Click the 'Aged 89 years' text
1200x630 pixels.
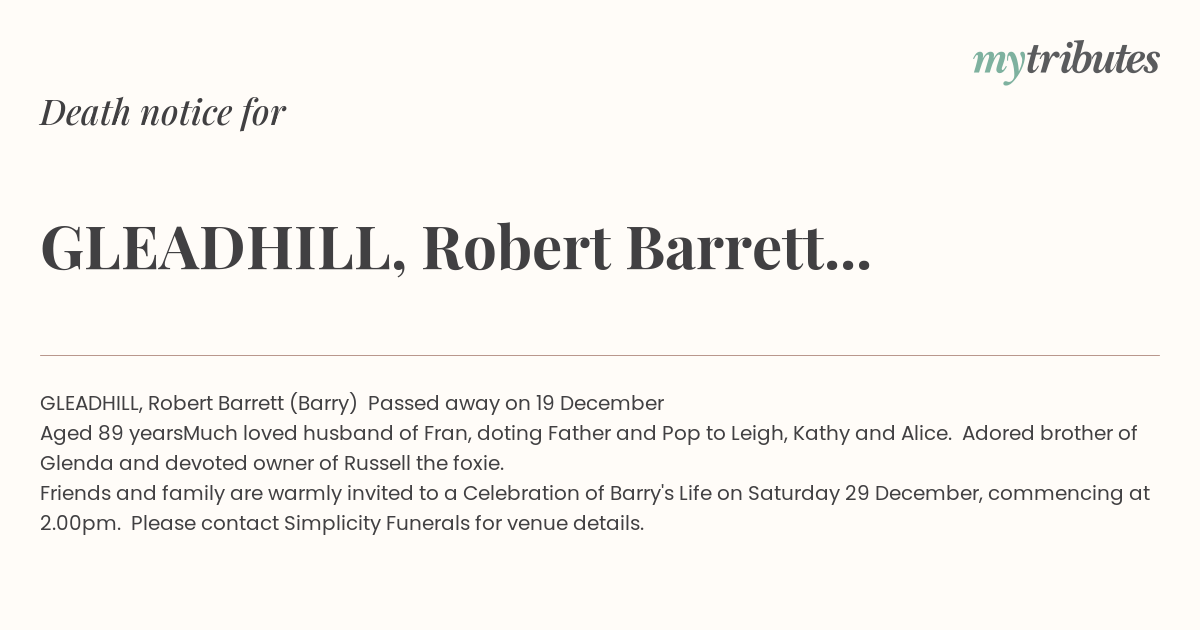[x=111, y=434]
